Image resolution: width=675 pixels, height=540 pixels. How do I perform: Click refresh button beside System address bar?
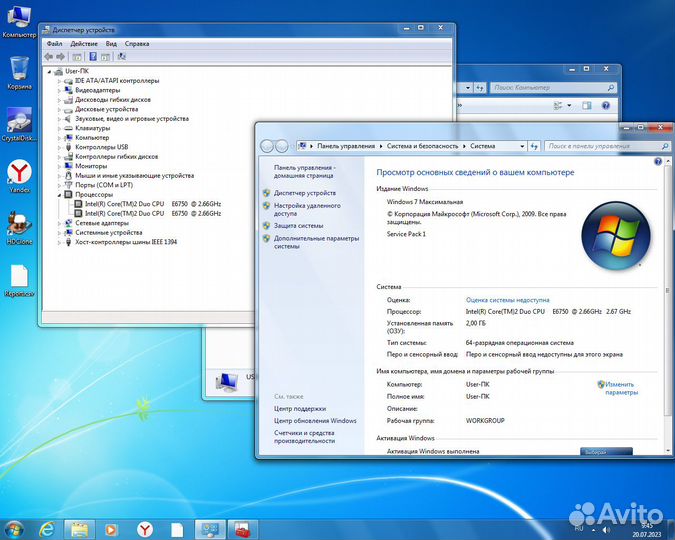point(534,146)
